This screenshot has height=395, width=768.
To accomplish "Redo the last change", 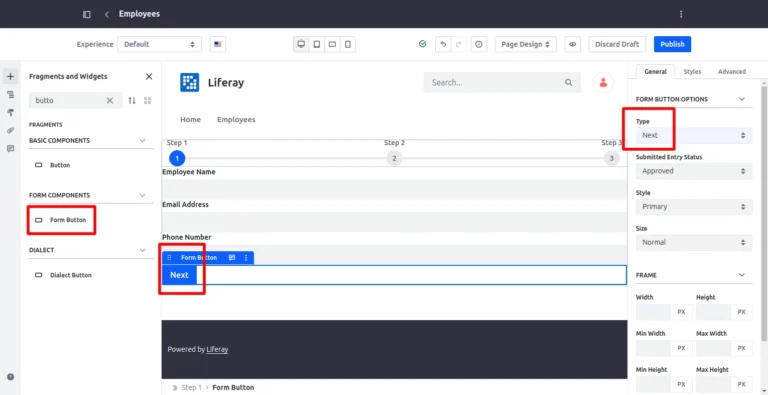I will click(458, 44).
